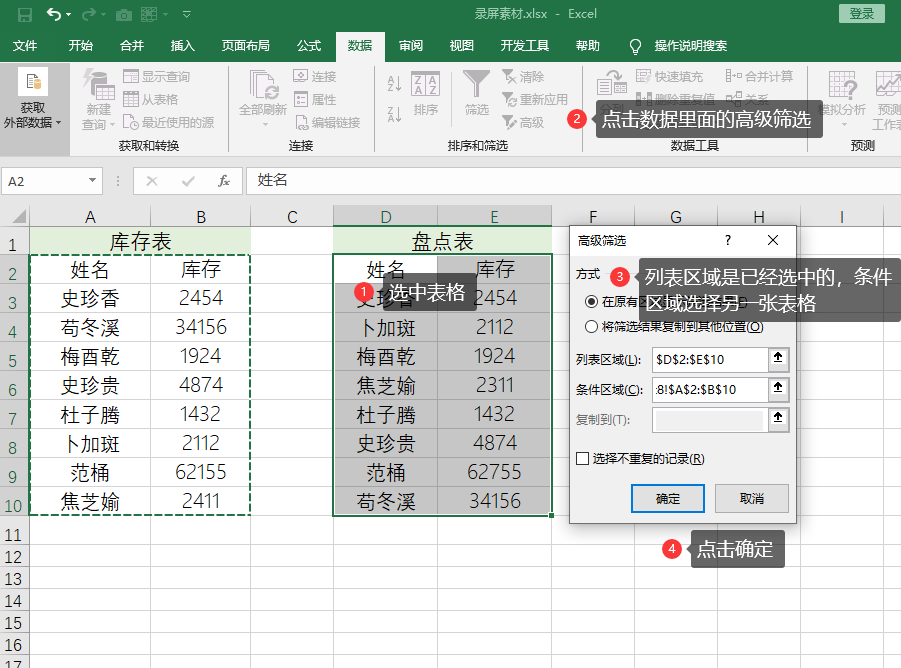Click the formula bar cancel X icon
This screenshot has width=901, height=668.
tap(152, 181)
